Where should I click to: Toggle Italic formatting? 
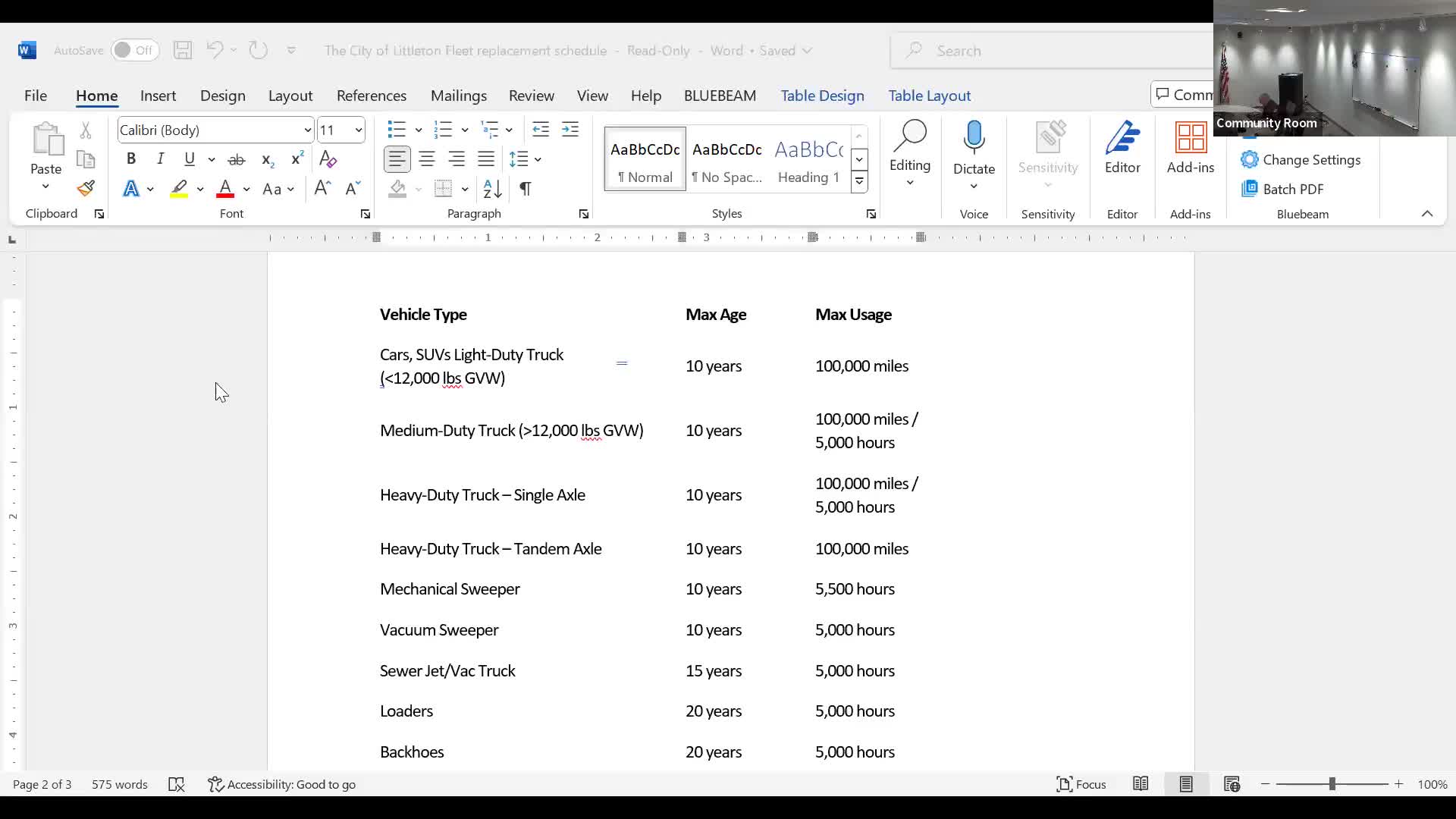[x=160, y=159]
